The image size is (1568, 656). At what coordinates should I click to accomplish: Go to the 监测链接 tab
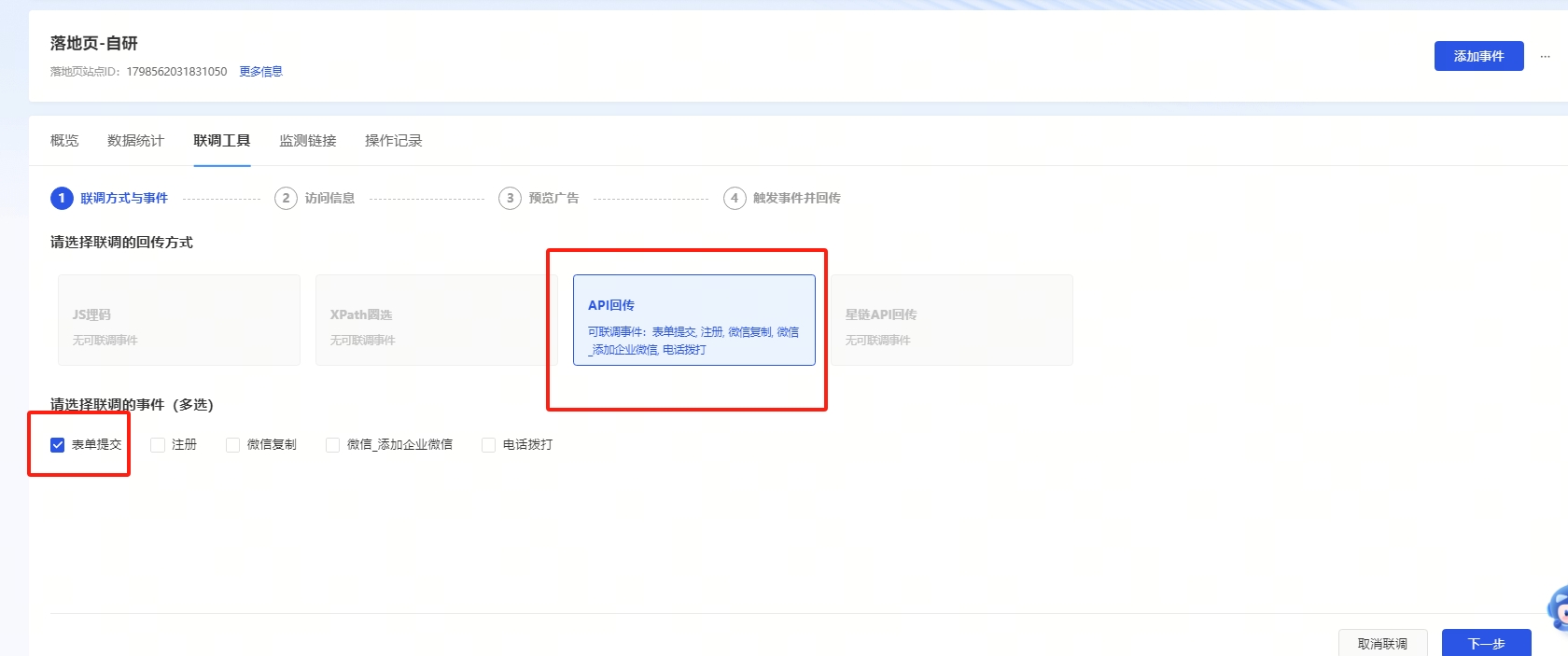coord(308,141)
